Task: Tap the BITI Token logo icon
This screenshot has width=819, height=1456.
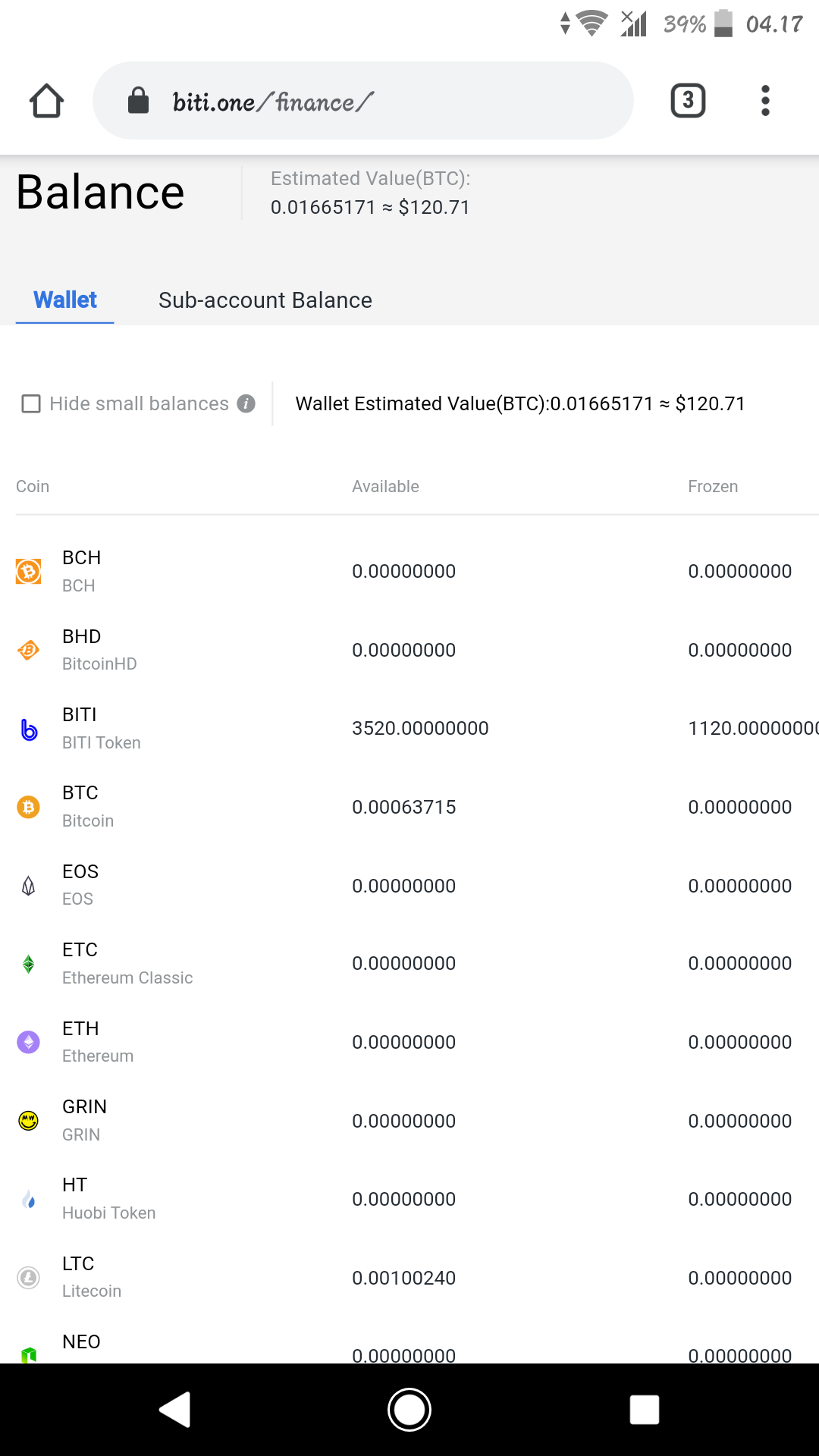Action: 29,729
